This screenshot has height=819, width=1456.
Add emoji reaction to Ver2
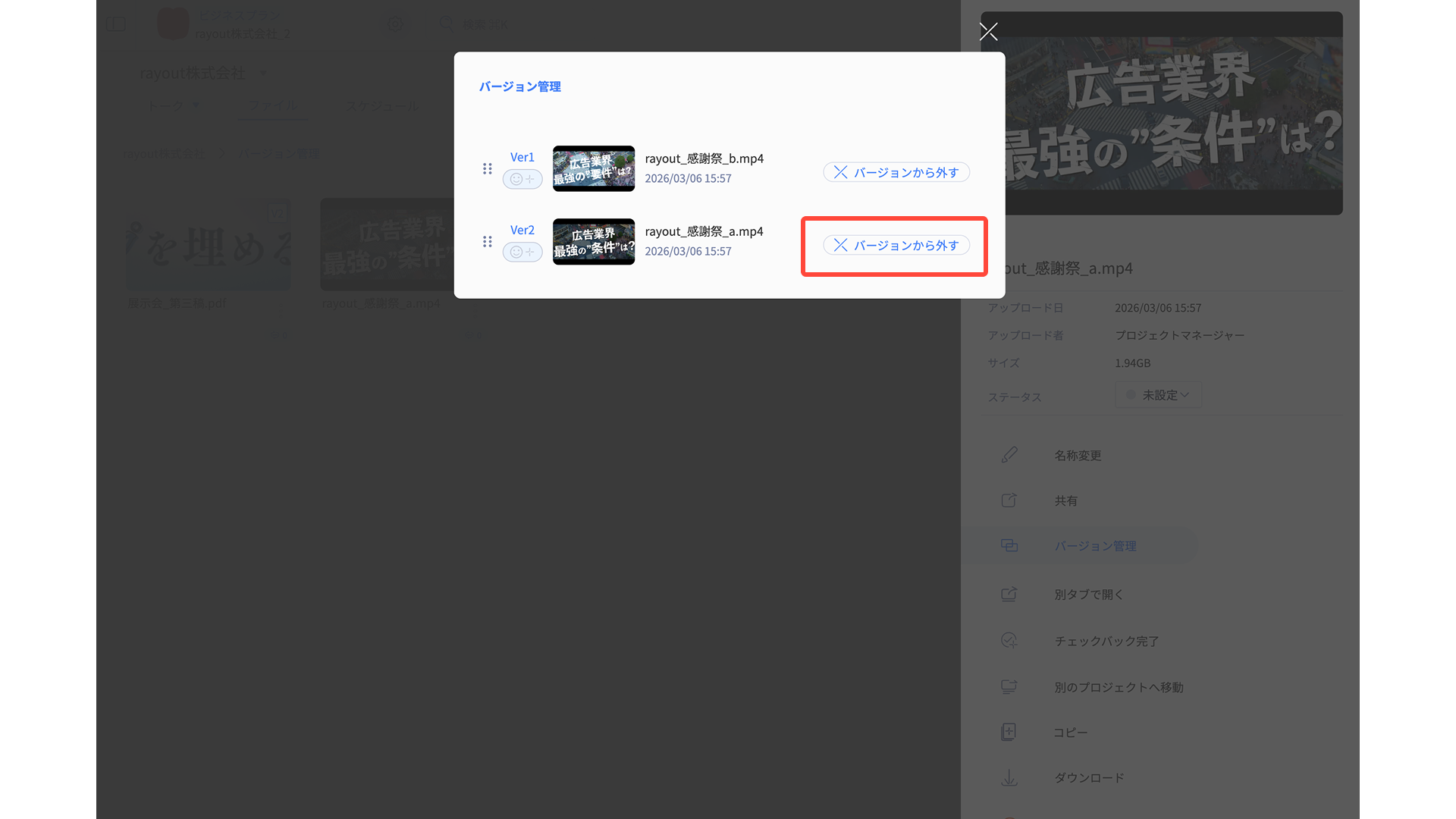pos(522,252)
